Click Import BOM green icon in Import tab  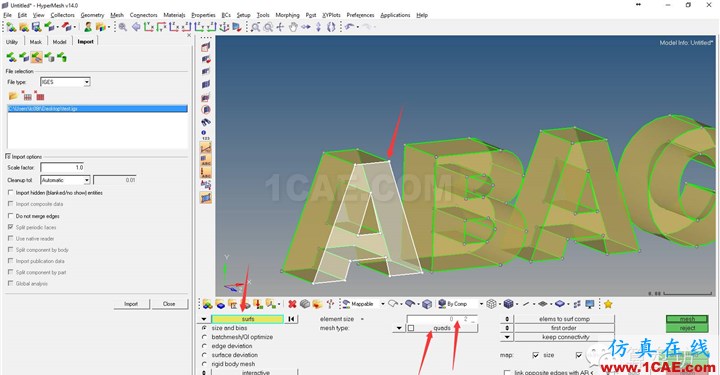(x=62, y=57)
